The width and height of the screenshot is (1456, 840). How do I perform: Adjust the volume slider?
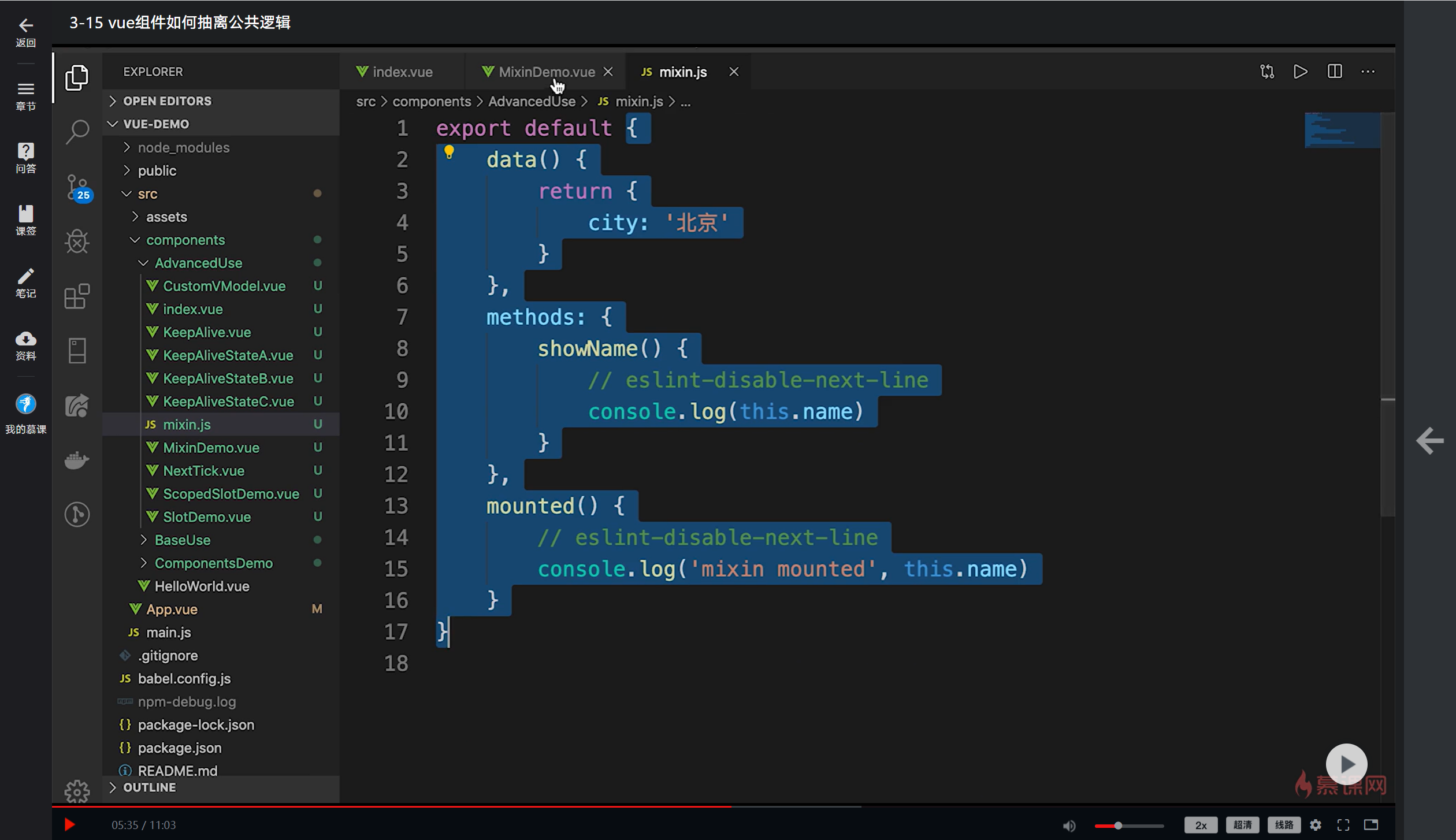click(x=1129, y=826)
